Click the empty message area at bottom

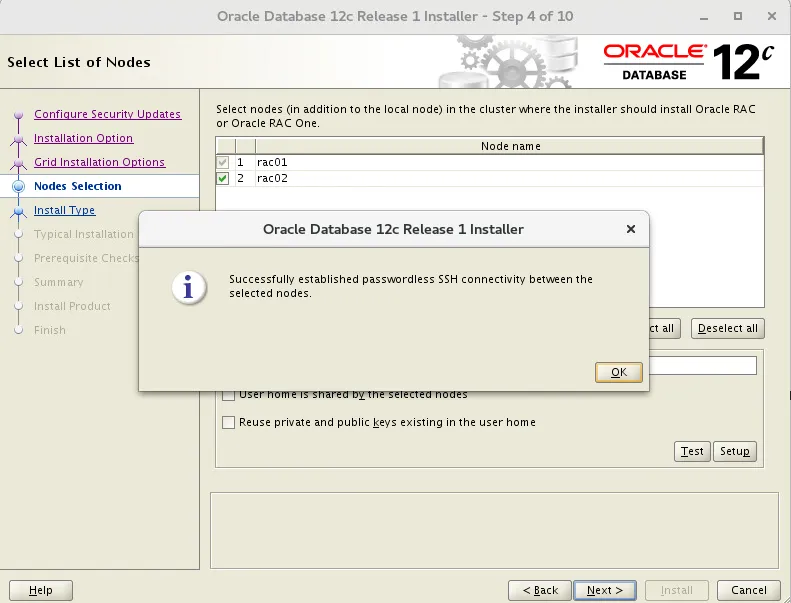coord(494,530)
